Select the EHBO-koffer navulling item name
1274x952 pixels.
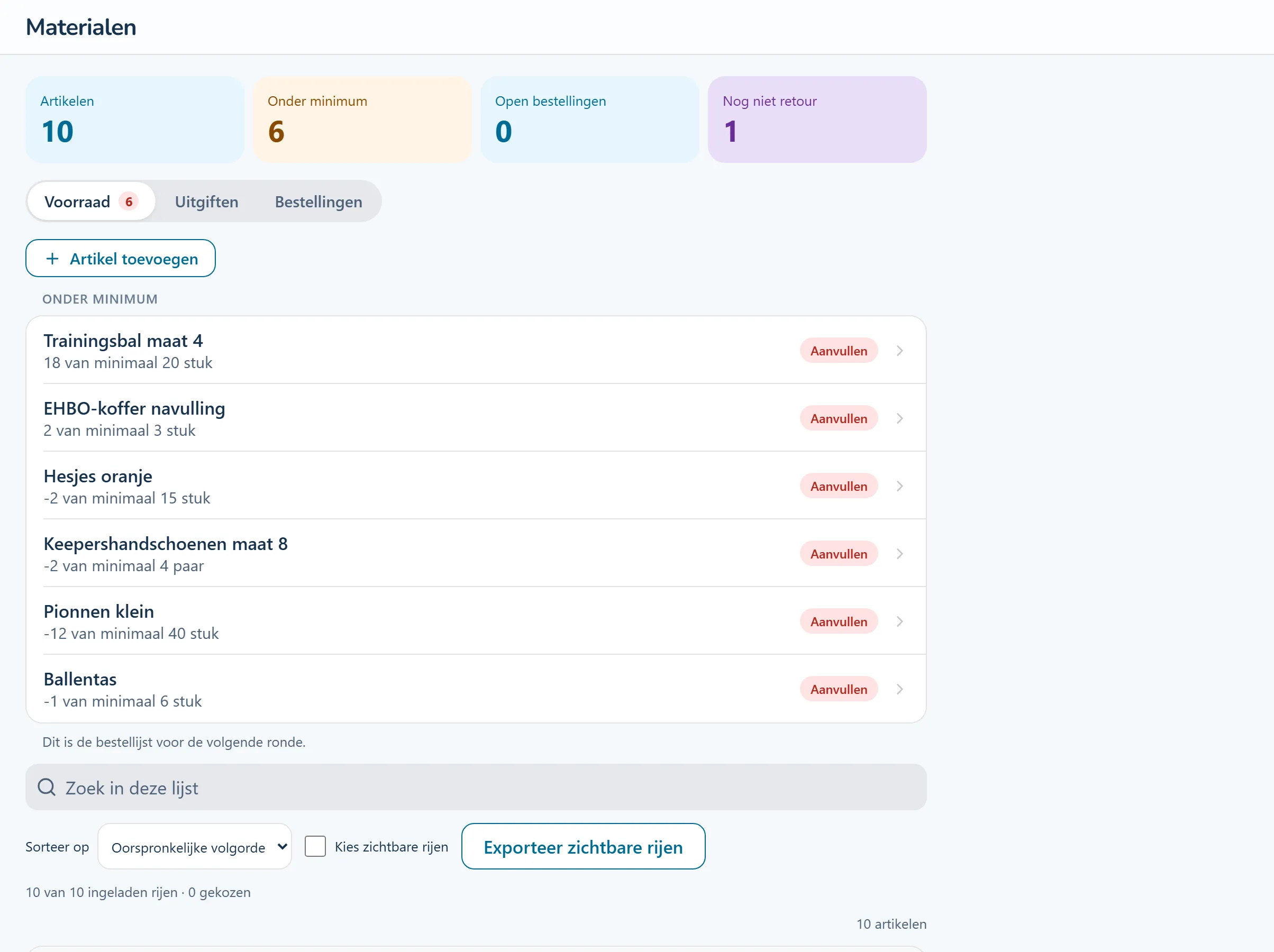(134, 408)
